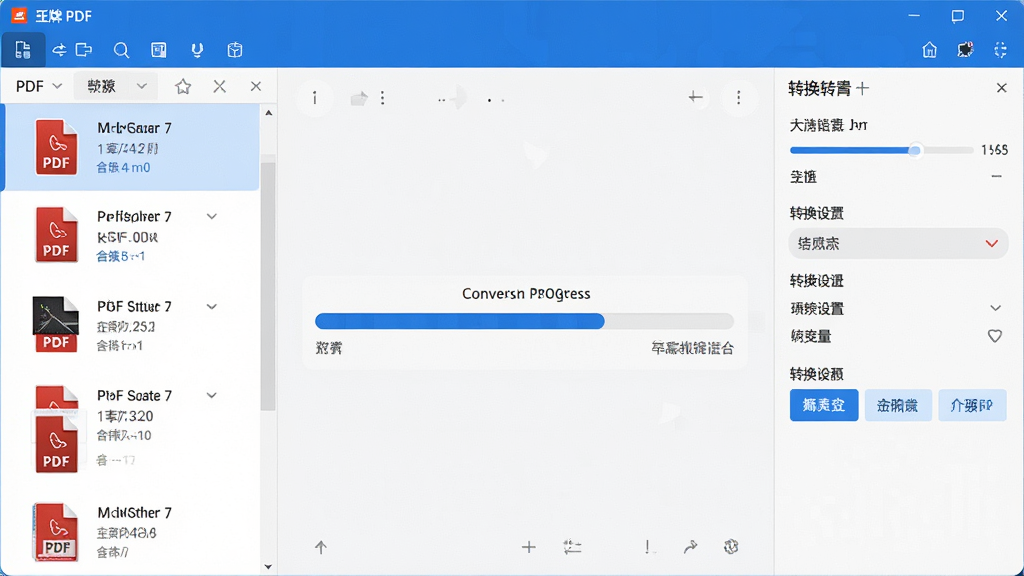The width and height of the screenshot is (1024, 576).
Task: Click the Conversion Progress bar
Action: pos(524,321)
